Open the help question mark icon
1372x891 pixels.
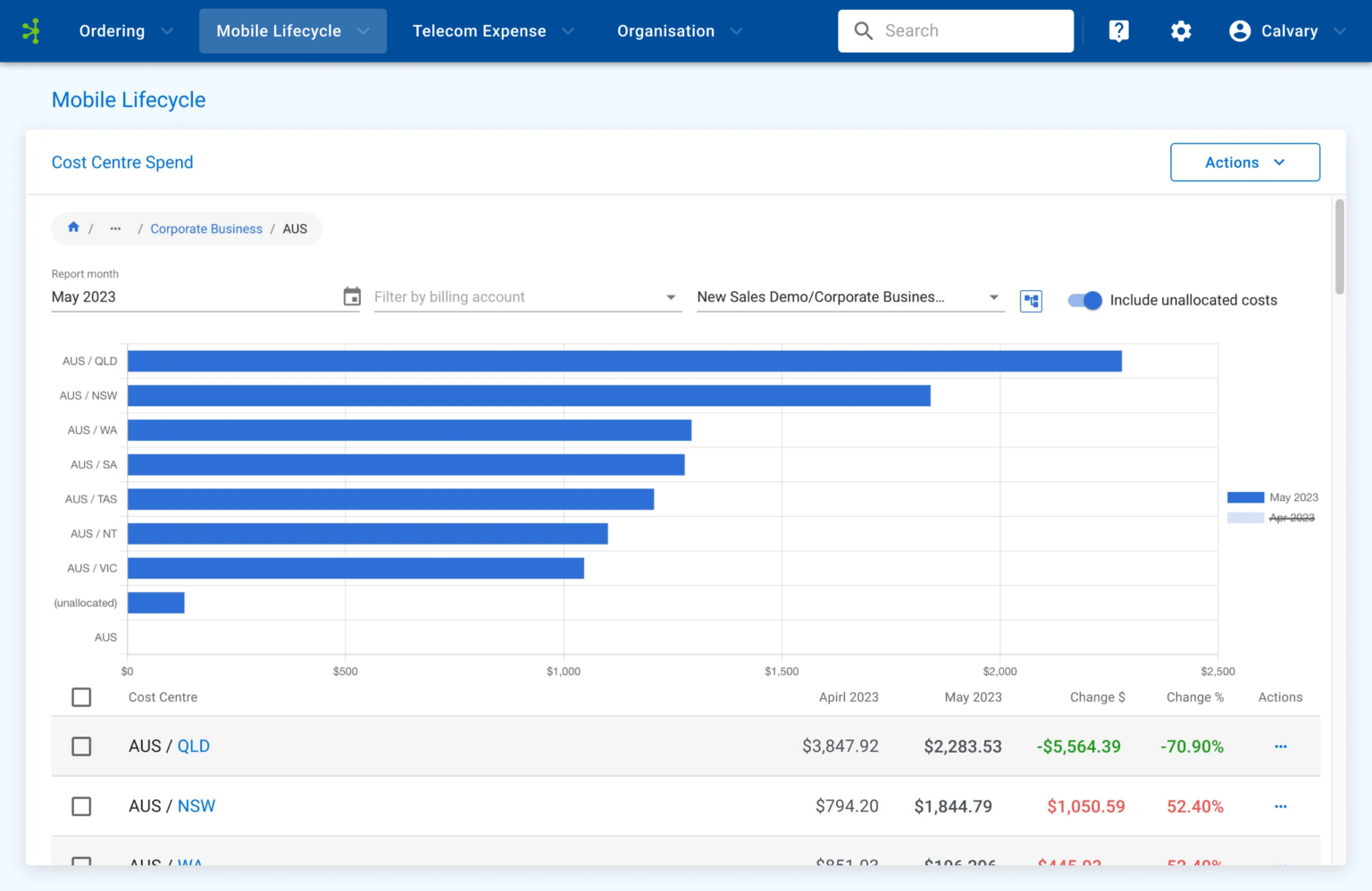(1118, 31)
